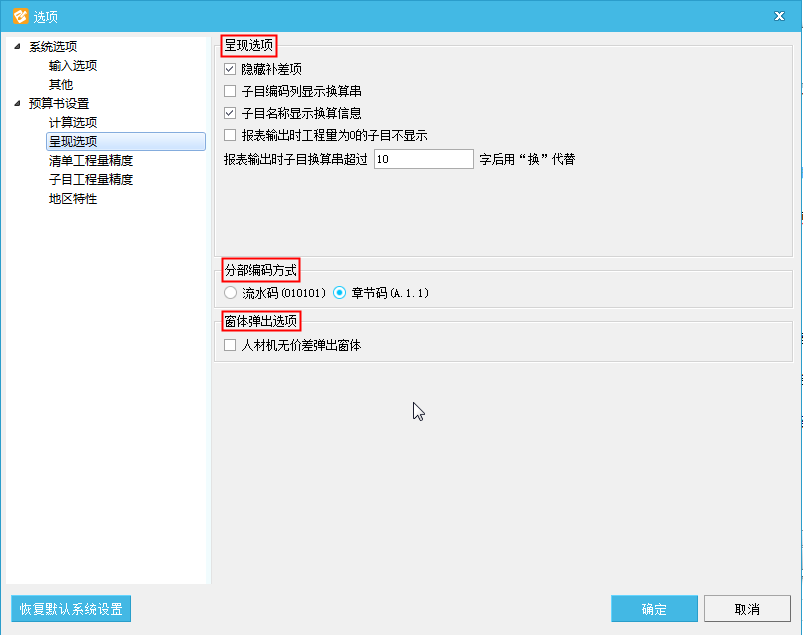Open 子目工程量精度 settings
This screenshot has width=803, height=635.
coord(91,179)
